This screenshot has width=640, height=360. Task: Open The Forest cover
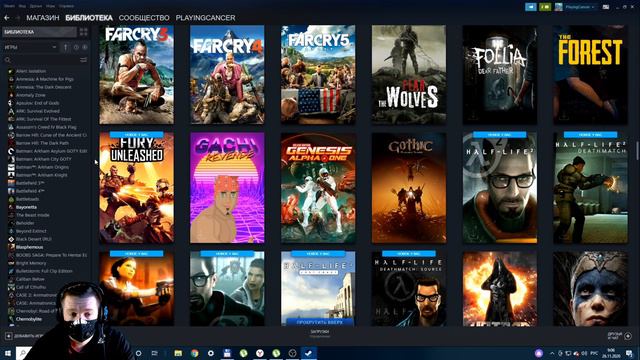[x=590, y=75]
